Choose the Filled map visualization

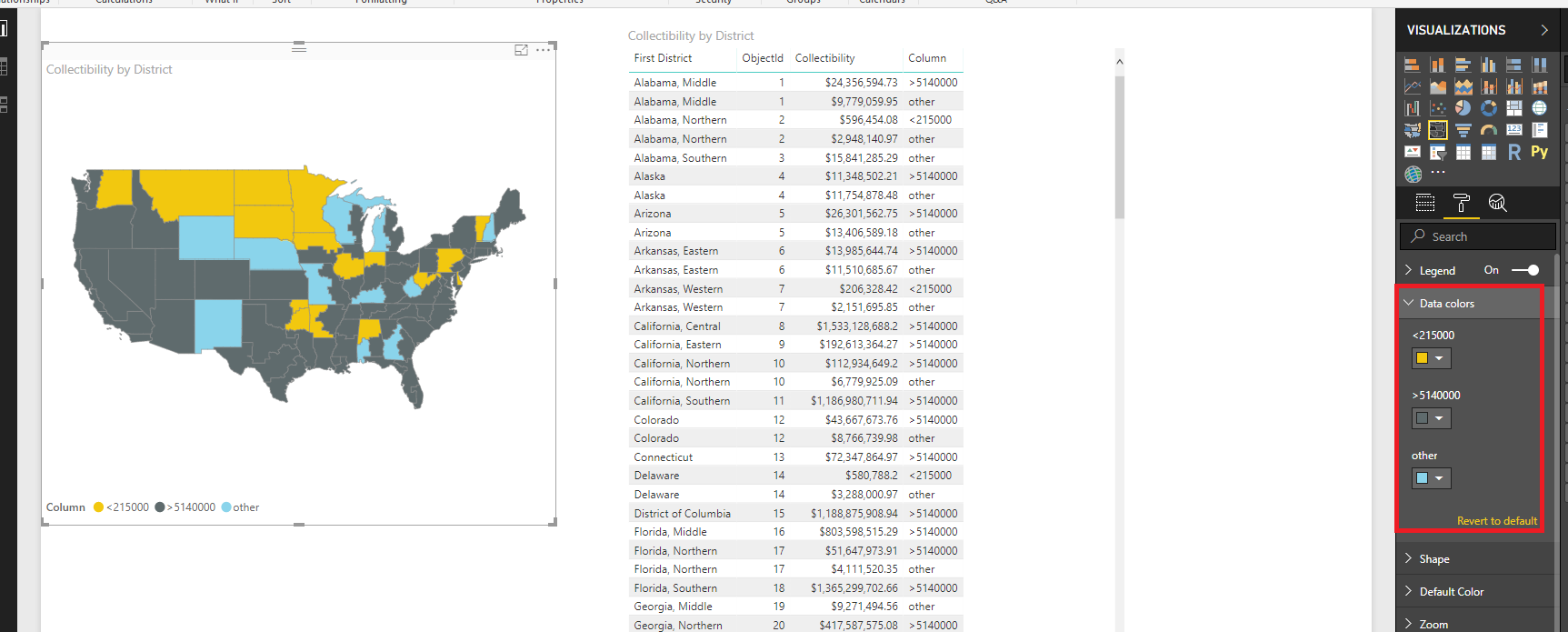coord(1412,130)
